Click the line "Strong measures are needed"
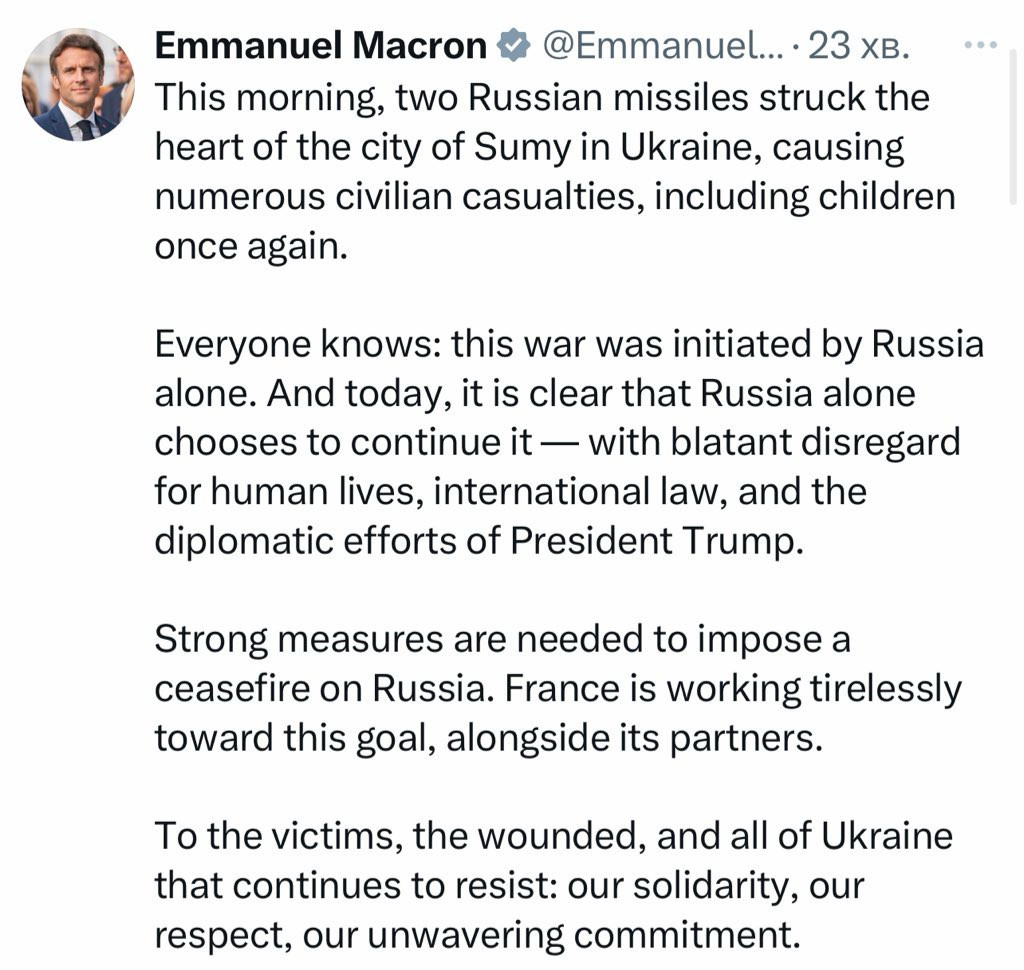Viewport: 1024px width, 970px height. tap(502, 639)
